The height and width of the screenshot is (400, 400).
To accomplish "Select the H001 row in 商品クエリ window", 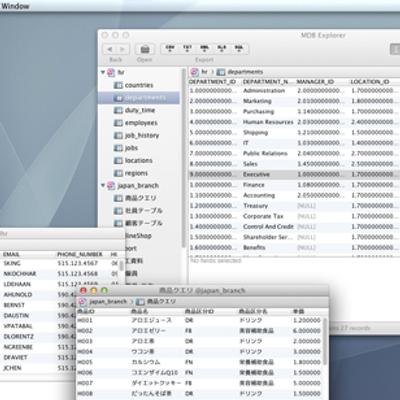I will coord(200,320).
